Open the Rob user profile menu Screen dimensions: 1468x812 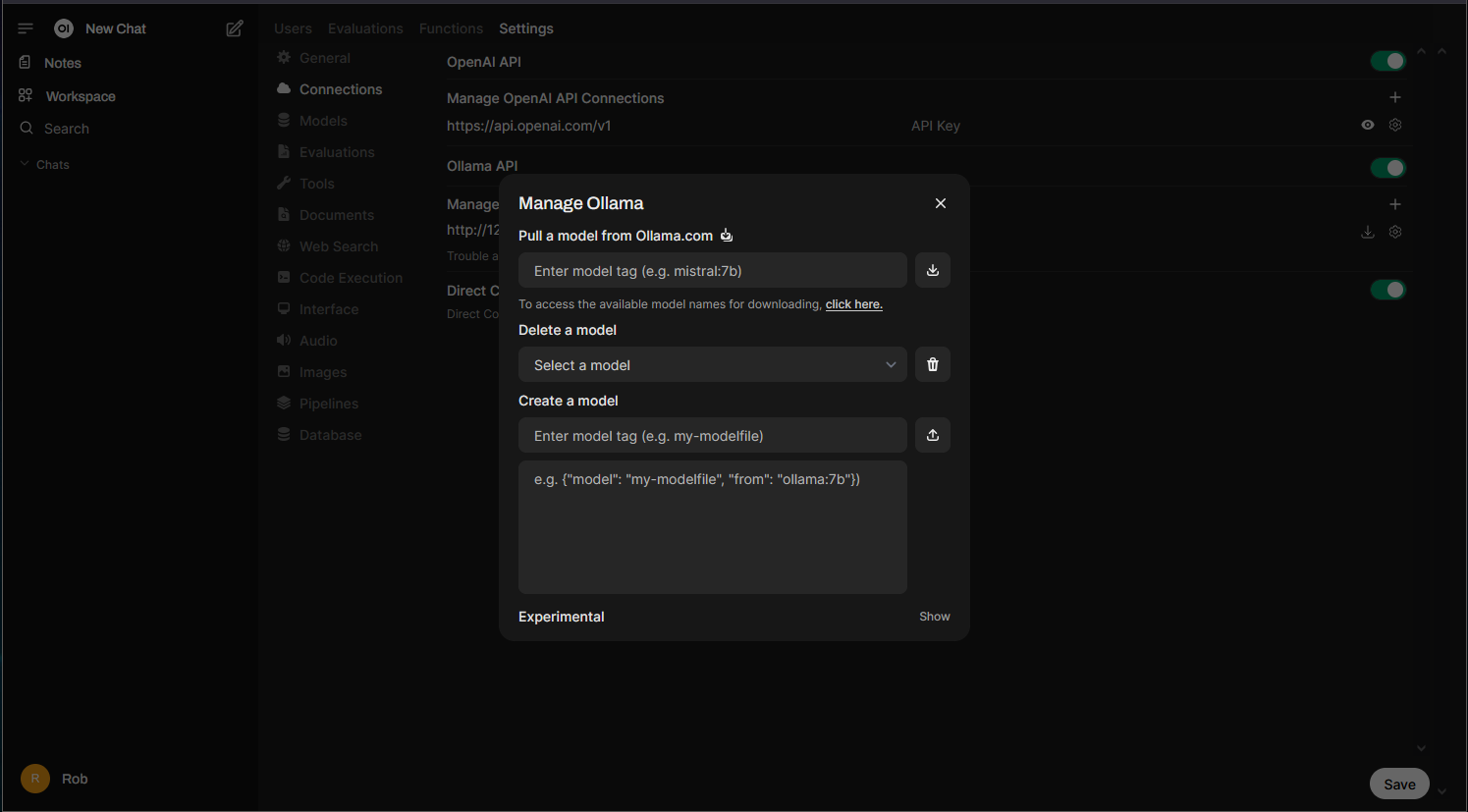(x=56, y=779)
